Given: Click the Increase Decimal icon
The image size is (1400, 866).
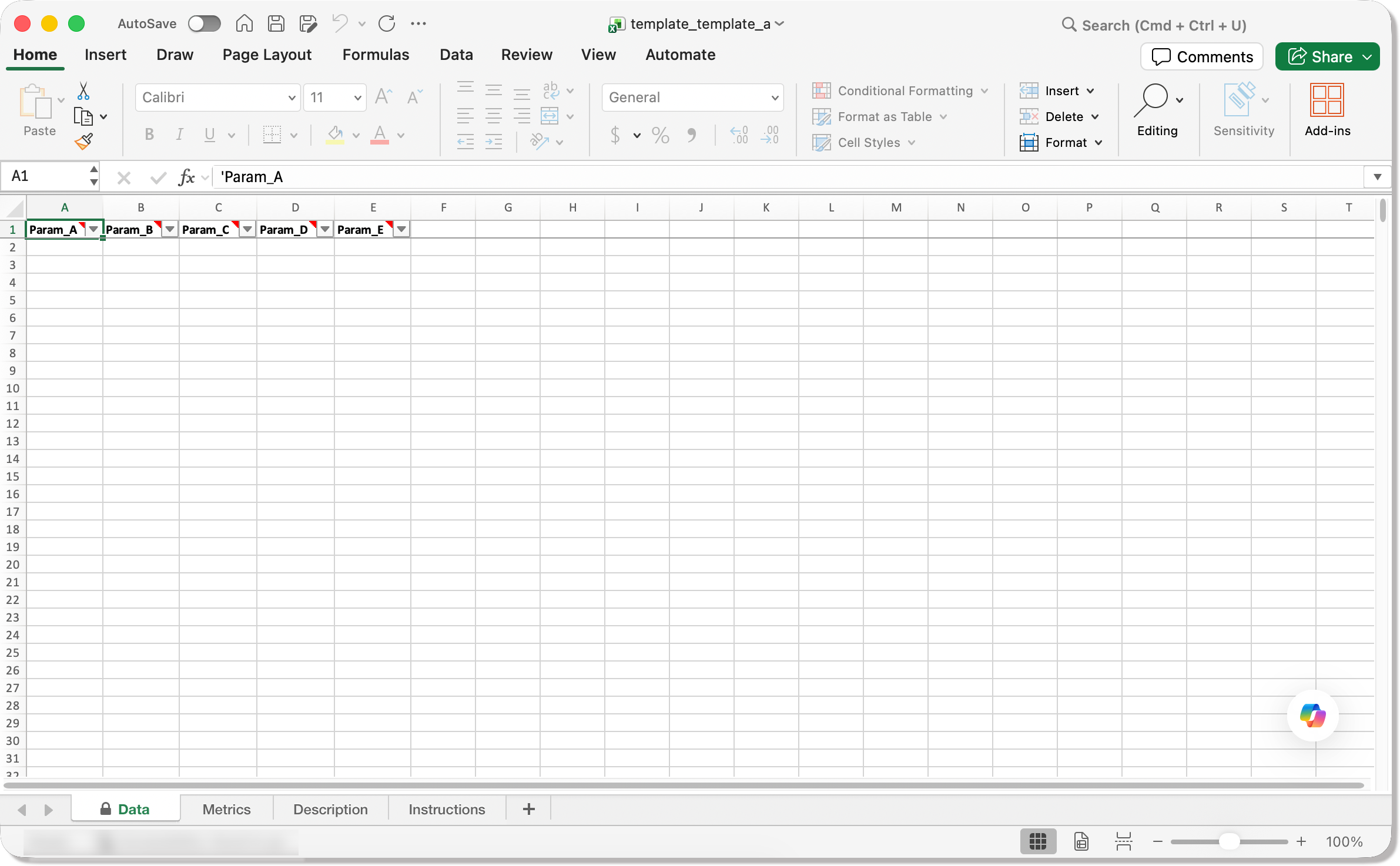Looking at the screenshot, I should [739, 135].
